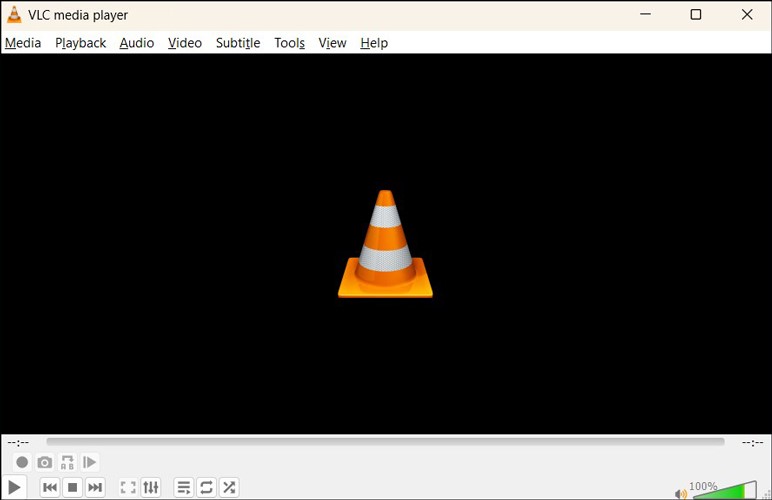Take a snapshot with camera icon

(44, 462)
